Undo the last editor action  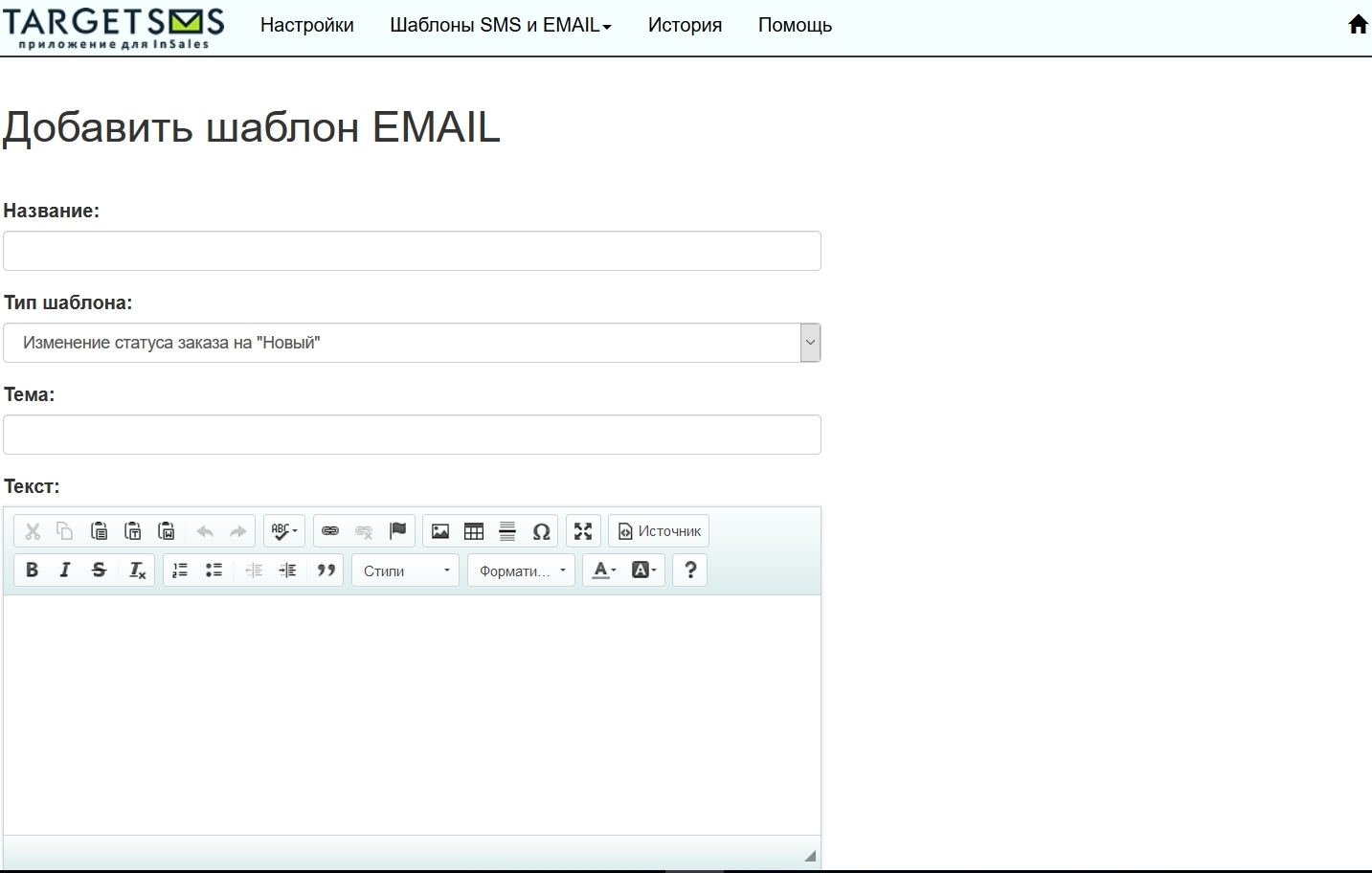205,531
